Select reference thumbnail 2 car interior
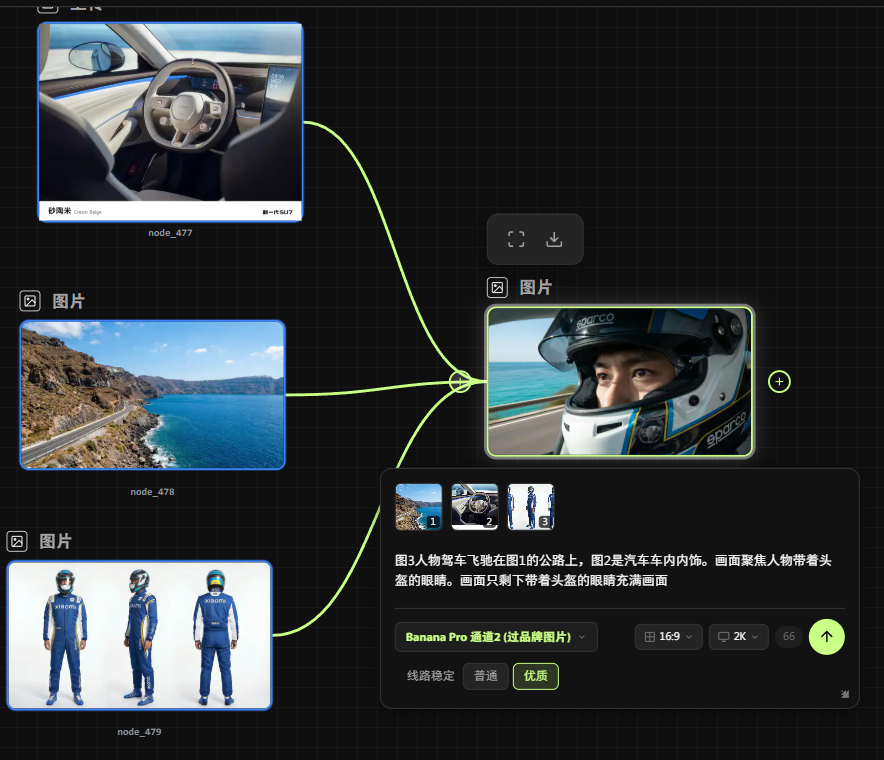This screenshot has width=884, height=760. 475,507
